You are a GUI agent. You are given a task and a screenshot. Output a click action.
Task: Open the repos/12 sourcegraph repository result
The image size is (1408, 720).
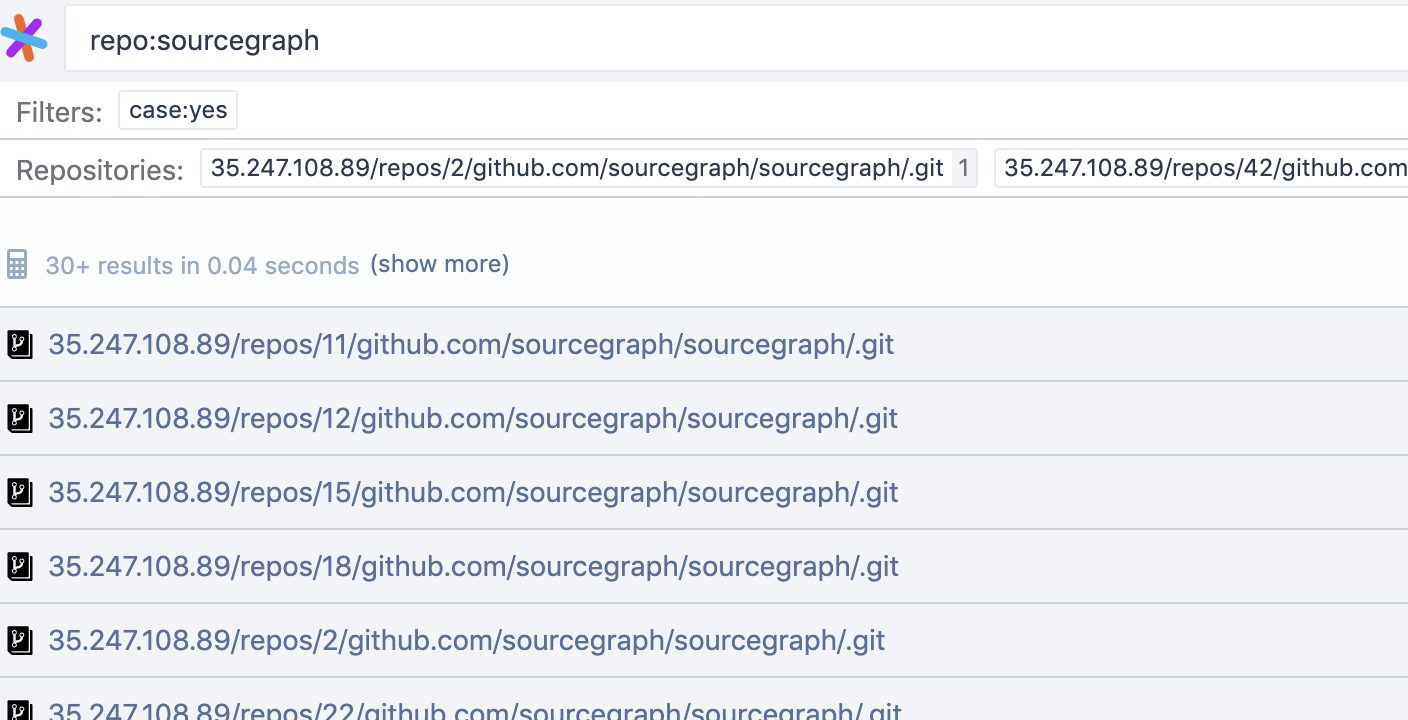[x=473, y=418]
